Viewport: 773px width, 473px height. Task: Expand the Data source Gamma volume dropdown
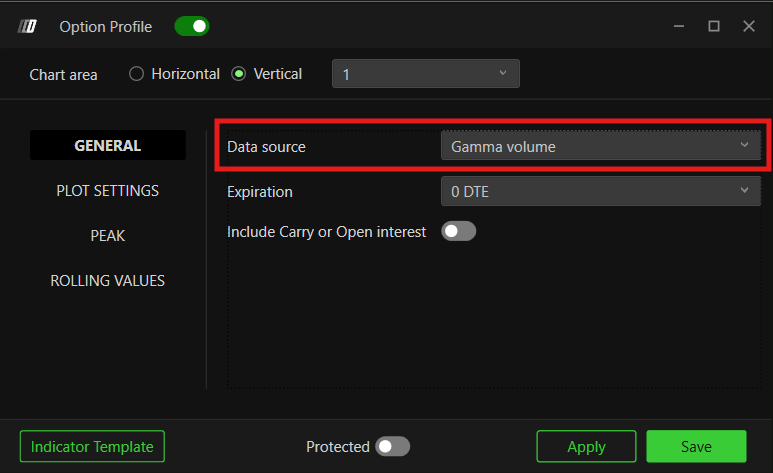click(x=600, y=146)
